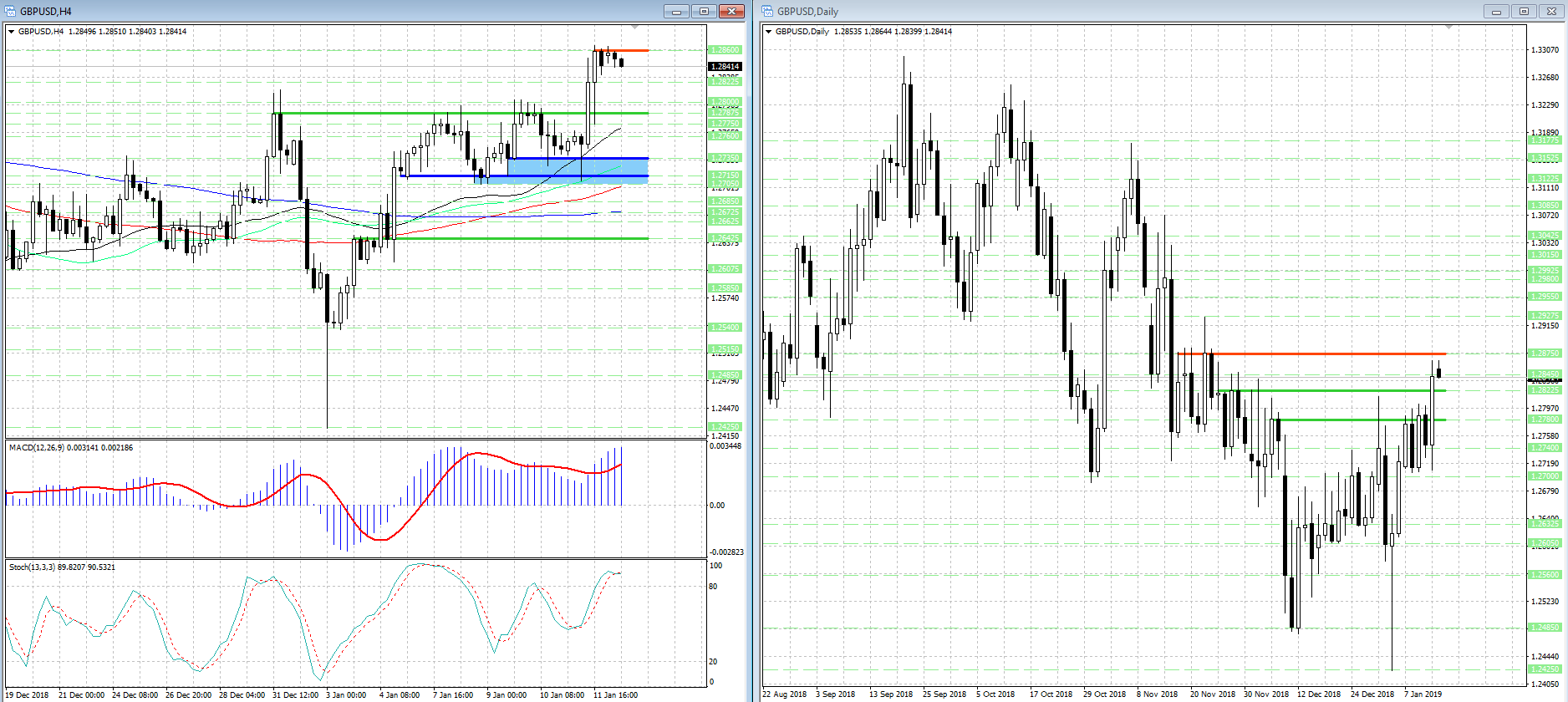Click the chart icon in the GBPUSD,Daily title bar
Viewport: 1568px width, 702px height.
tap(767, 11)
